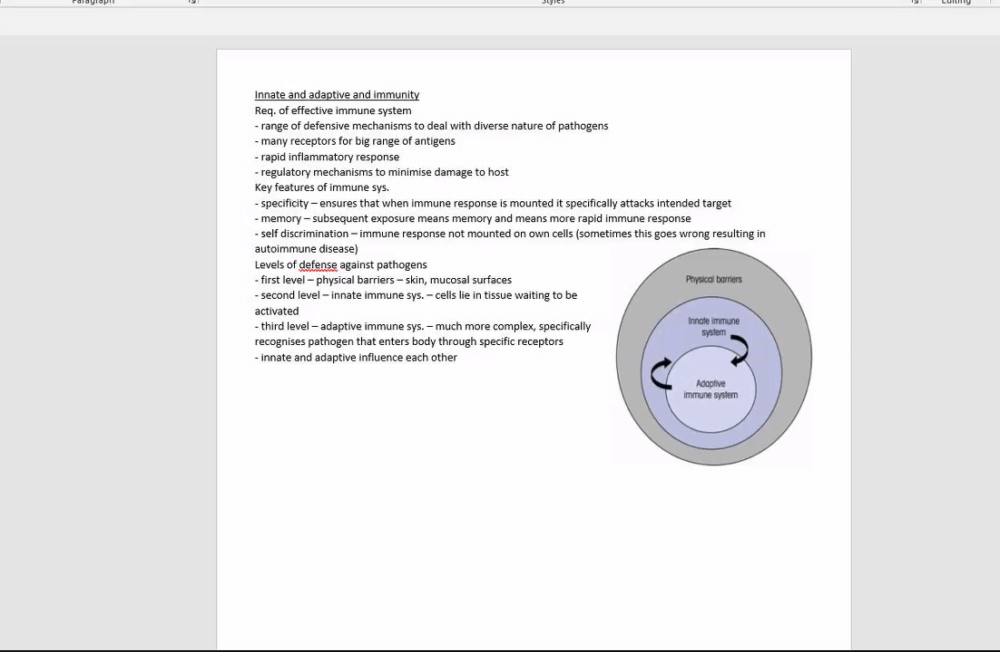1000x652 pixels.
Task: Click the right curved arrow in diagram
Action: [739, 351]
